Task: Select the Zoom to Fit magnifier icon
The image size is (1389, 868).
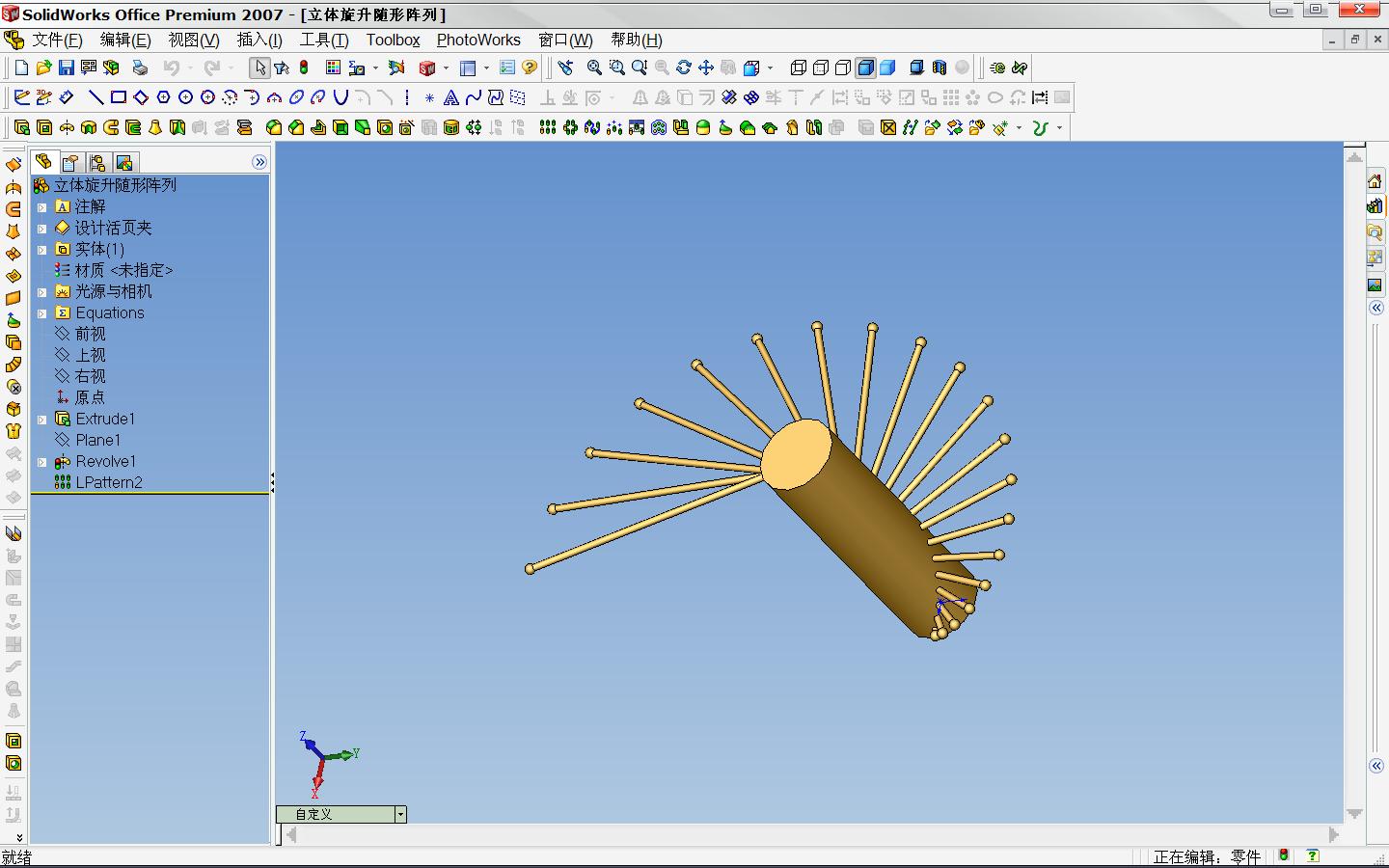Action: pos(594,68)
